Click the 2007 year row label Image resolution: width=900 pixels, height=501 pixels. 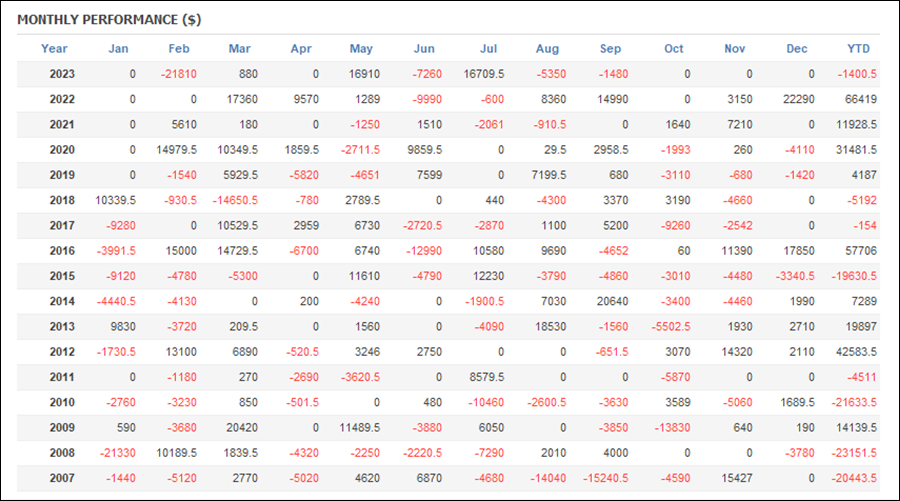(x=62, y=478)
